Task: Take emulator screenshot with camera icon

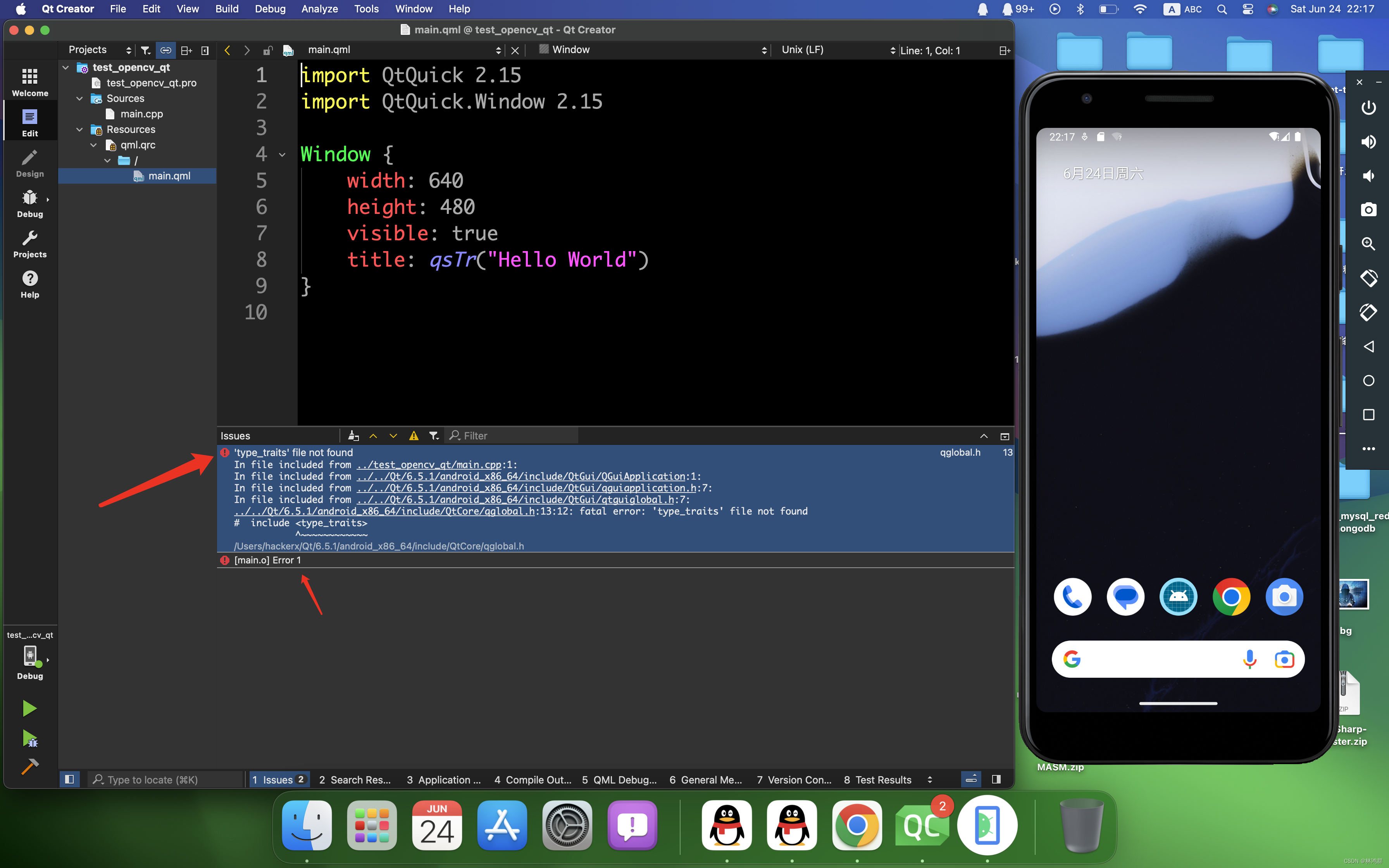Action: [x=1368, y=210]
